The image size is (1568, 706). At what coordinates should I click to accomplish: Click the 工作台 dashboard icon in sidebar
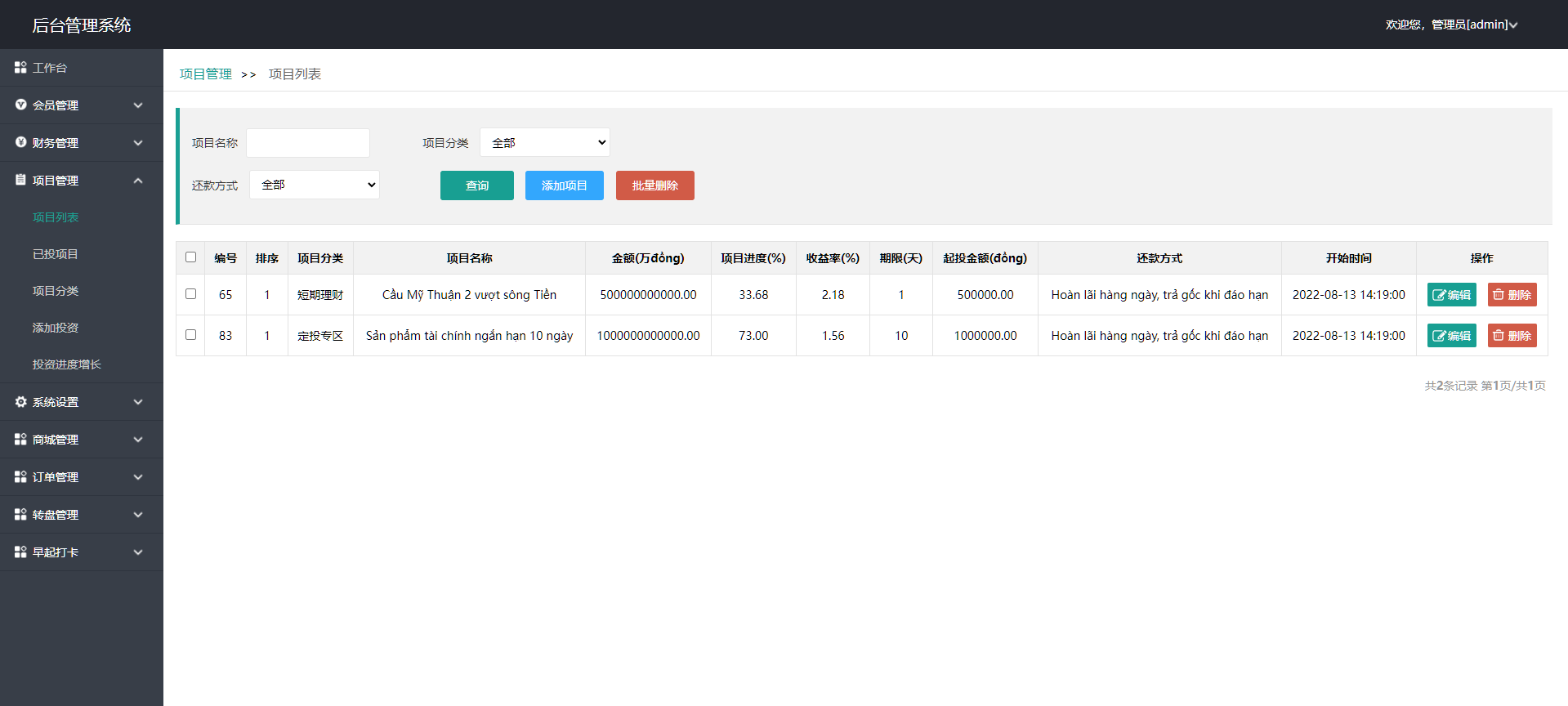20,67
